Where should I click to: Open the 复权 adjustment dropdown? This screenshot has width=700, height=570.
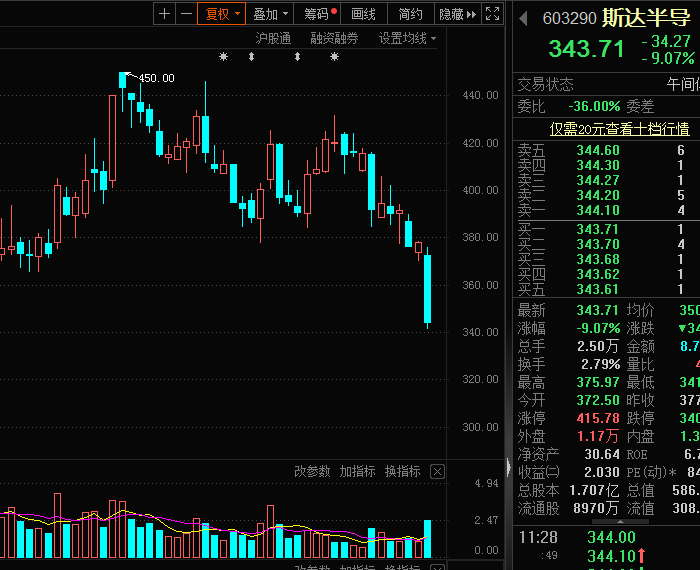pyautogui.click(x=223, y=13)
